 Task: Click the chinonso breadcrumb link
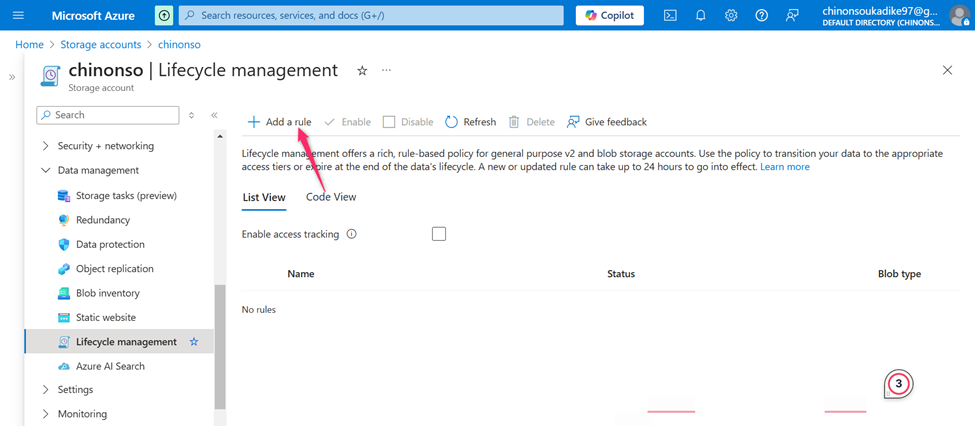[179, 45]
